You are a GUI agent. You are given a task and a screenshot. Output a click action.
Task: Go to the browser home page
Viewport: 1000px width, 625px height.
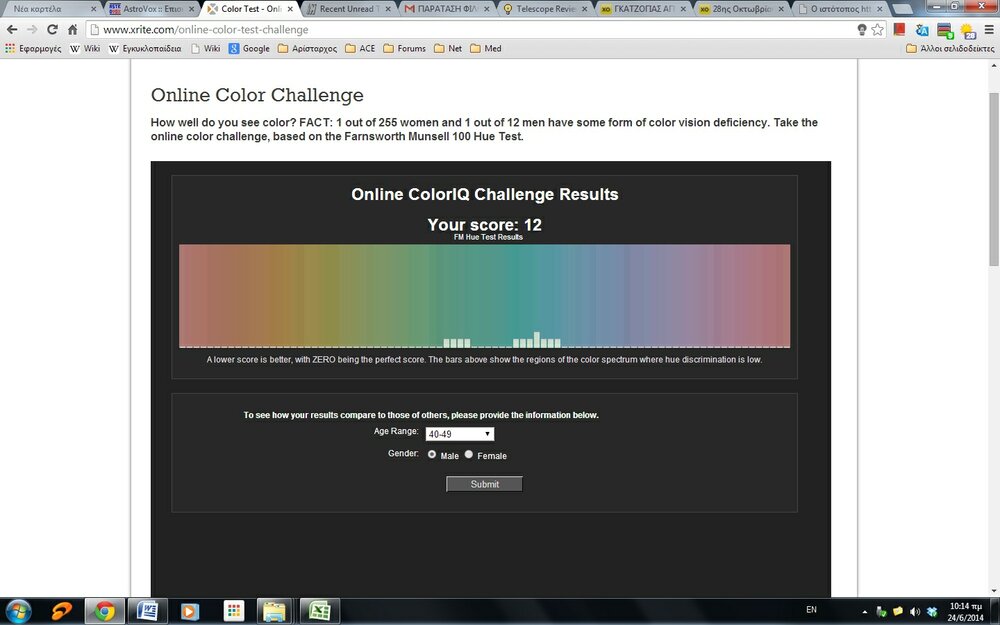(73, 30)
